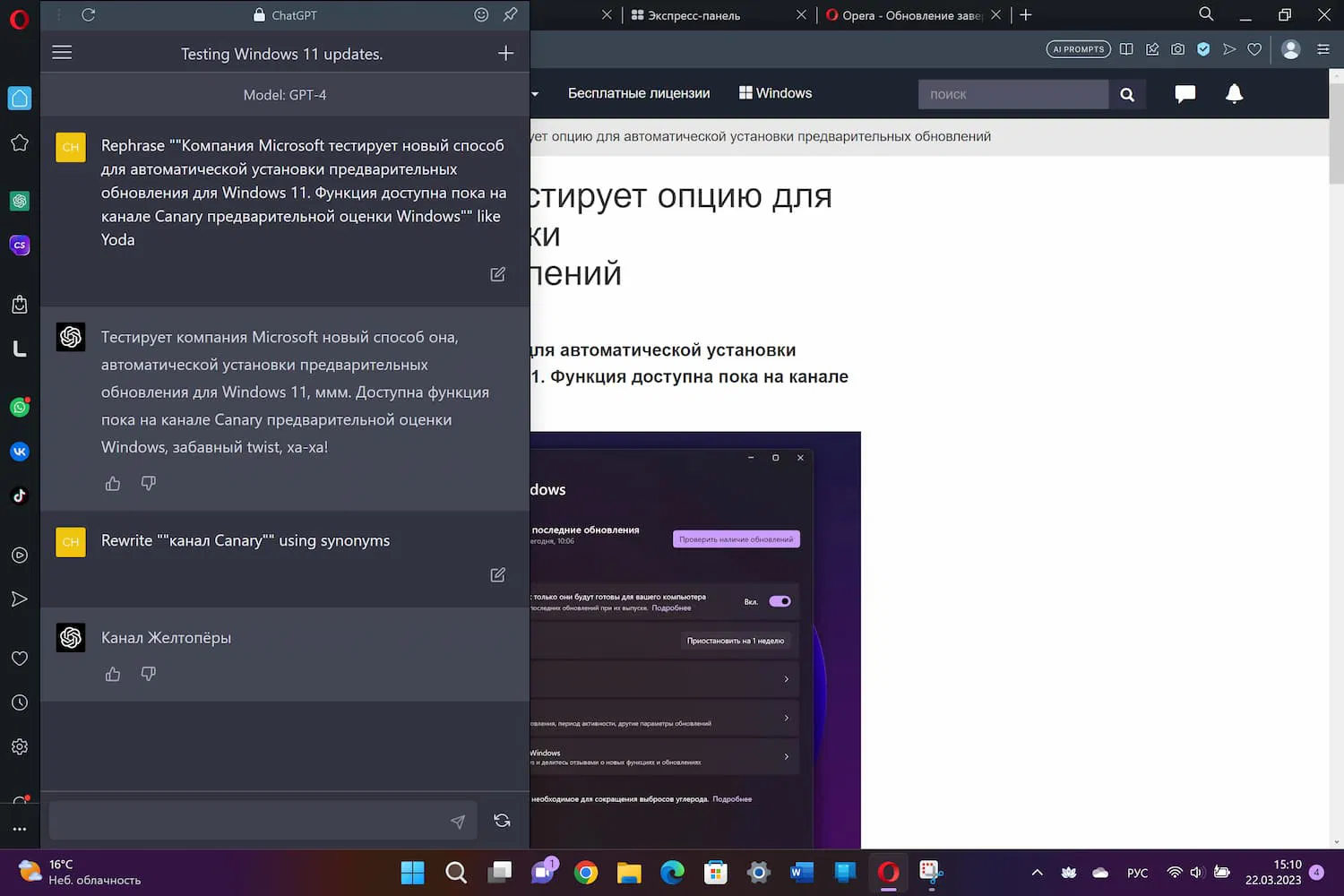Click the ChatGPT message input field
The height and width of the screenshot is (896, 1344).
point(263,821)
